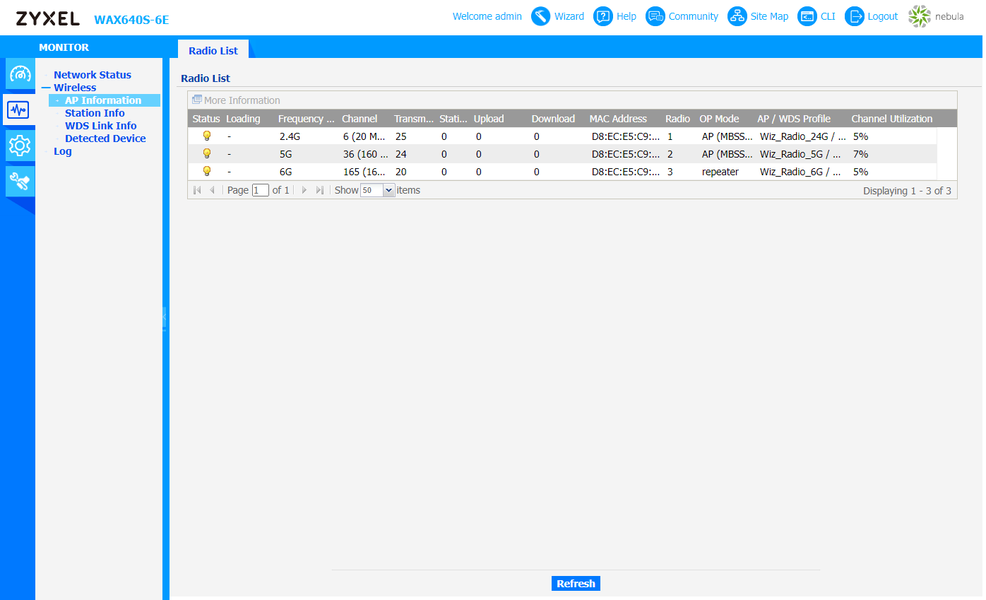Open the Dashboard gauge icon in sidebar
Viewport: 986px width, 600px height.
[x=19, y=75]
